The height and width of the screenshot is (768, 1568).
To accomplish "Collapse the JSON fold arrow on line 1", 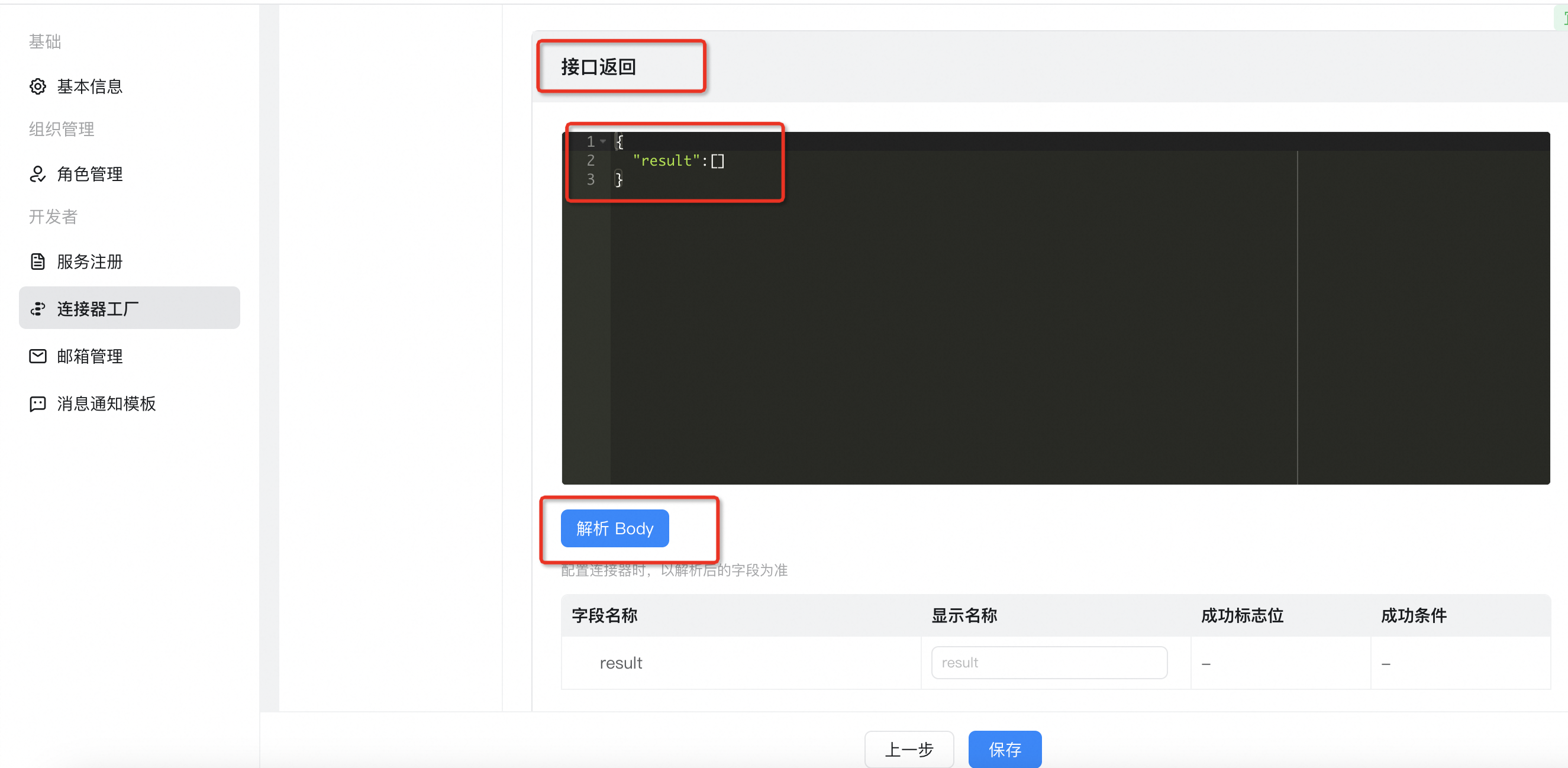I will click(x=602, y=141).
